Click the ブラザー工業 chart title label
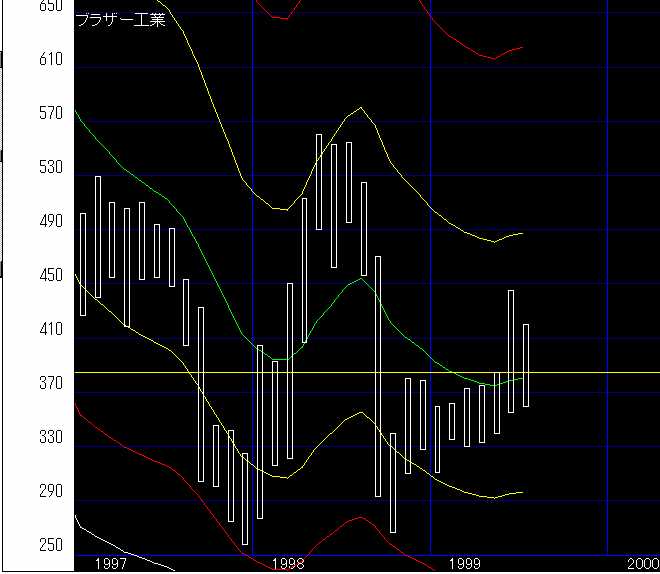The width and height of the screenshot is (660, 574). pos(121,20)
